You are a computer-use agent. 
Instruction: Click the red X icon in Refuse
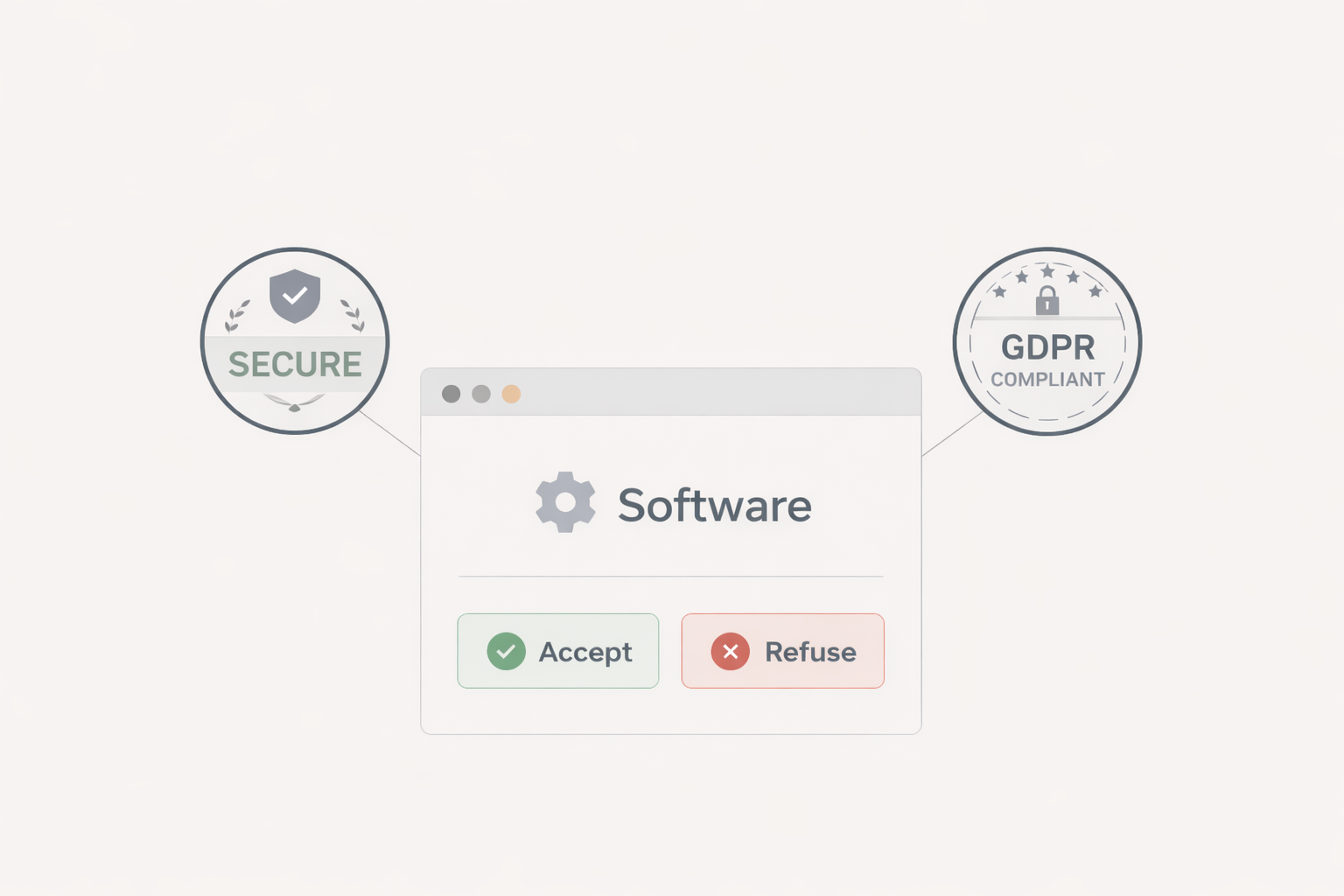730,651
